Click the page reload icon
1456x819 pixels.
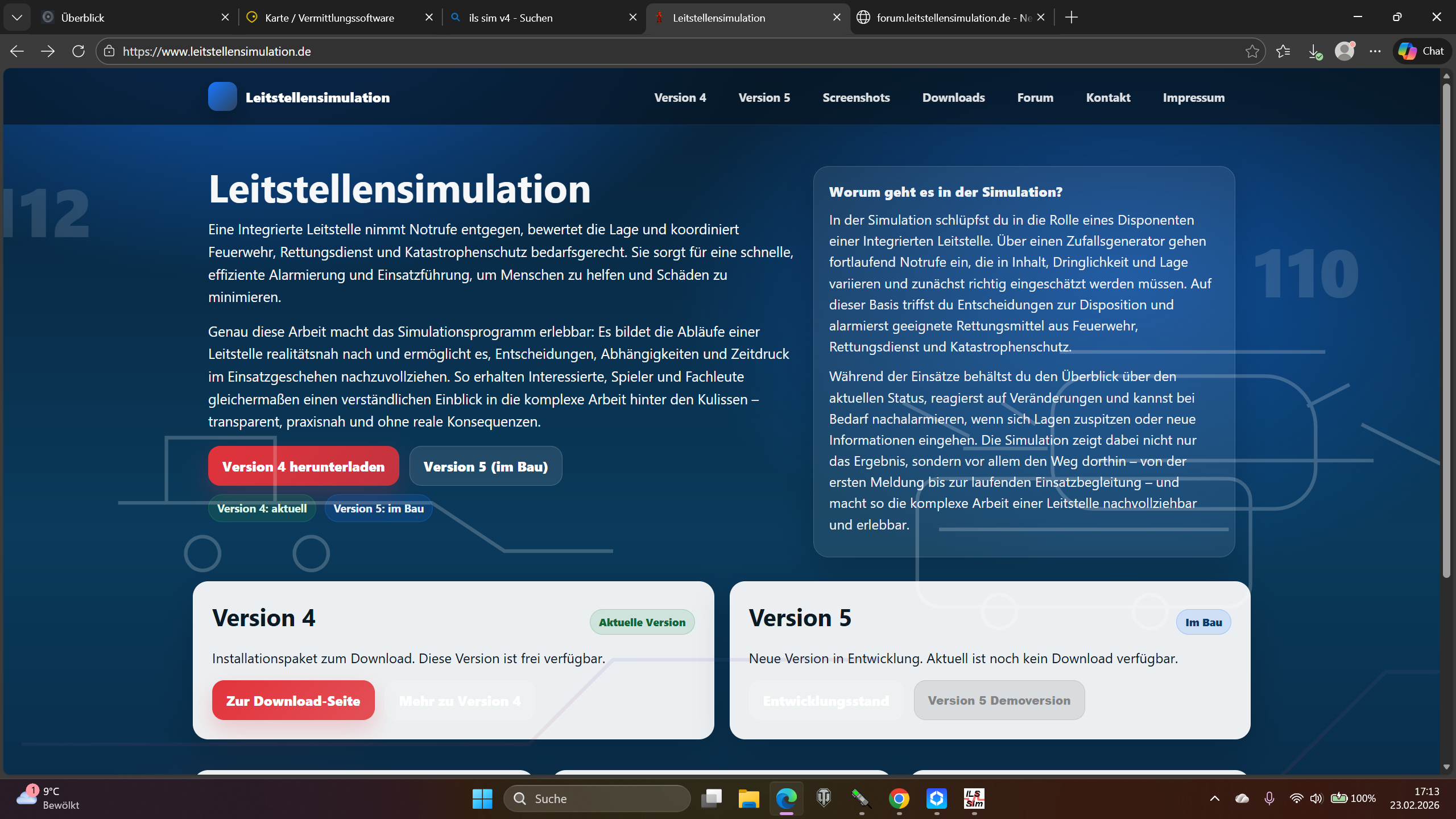pos(78,51)
